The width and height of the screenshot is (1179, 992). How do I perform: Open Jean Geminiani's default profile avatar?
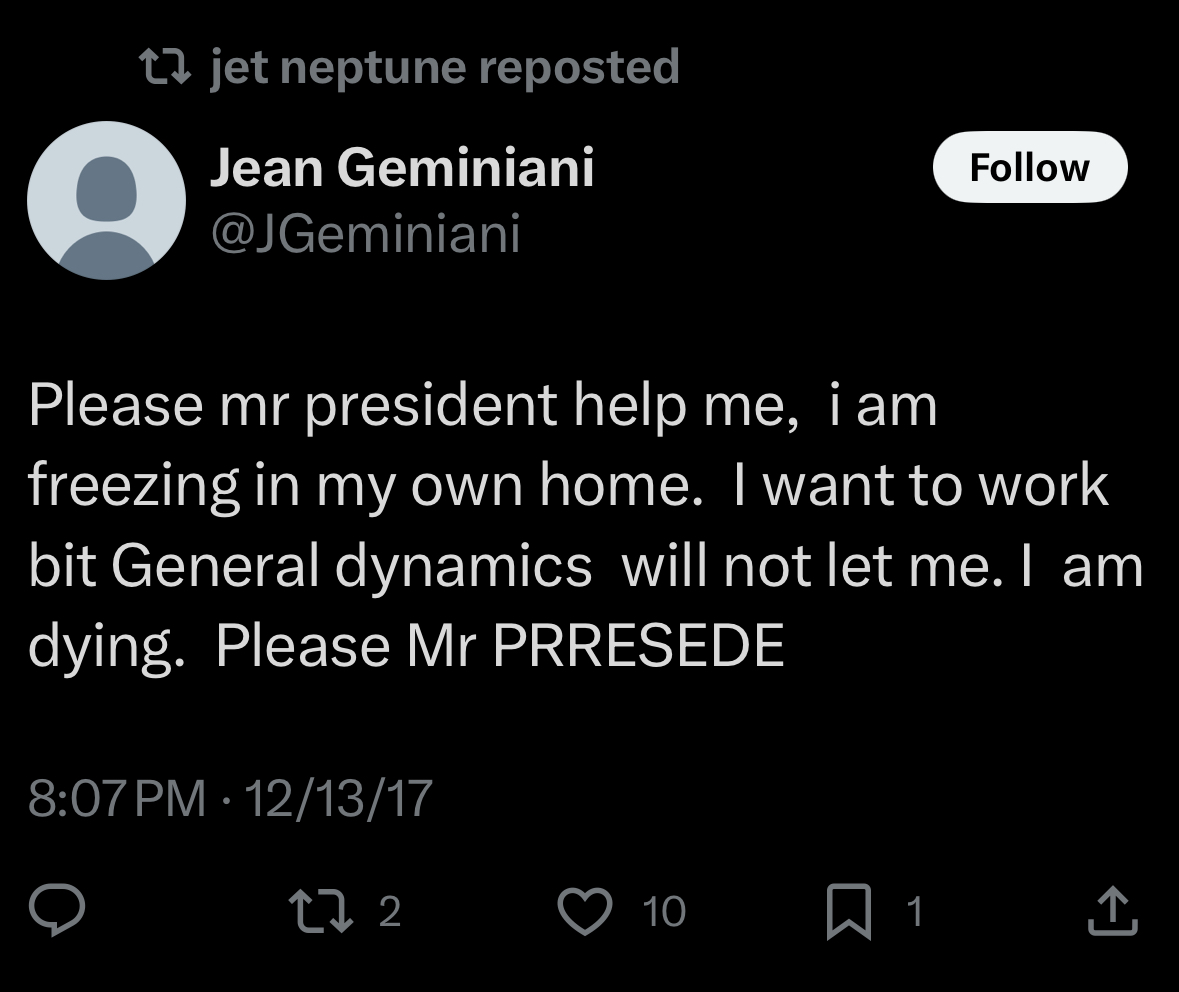(x=106, y=200)
